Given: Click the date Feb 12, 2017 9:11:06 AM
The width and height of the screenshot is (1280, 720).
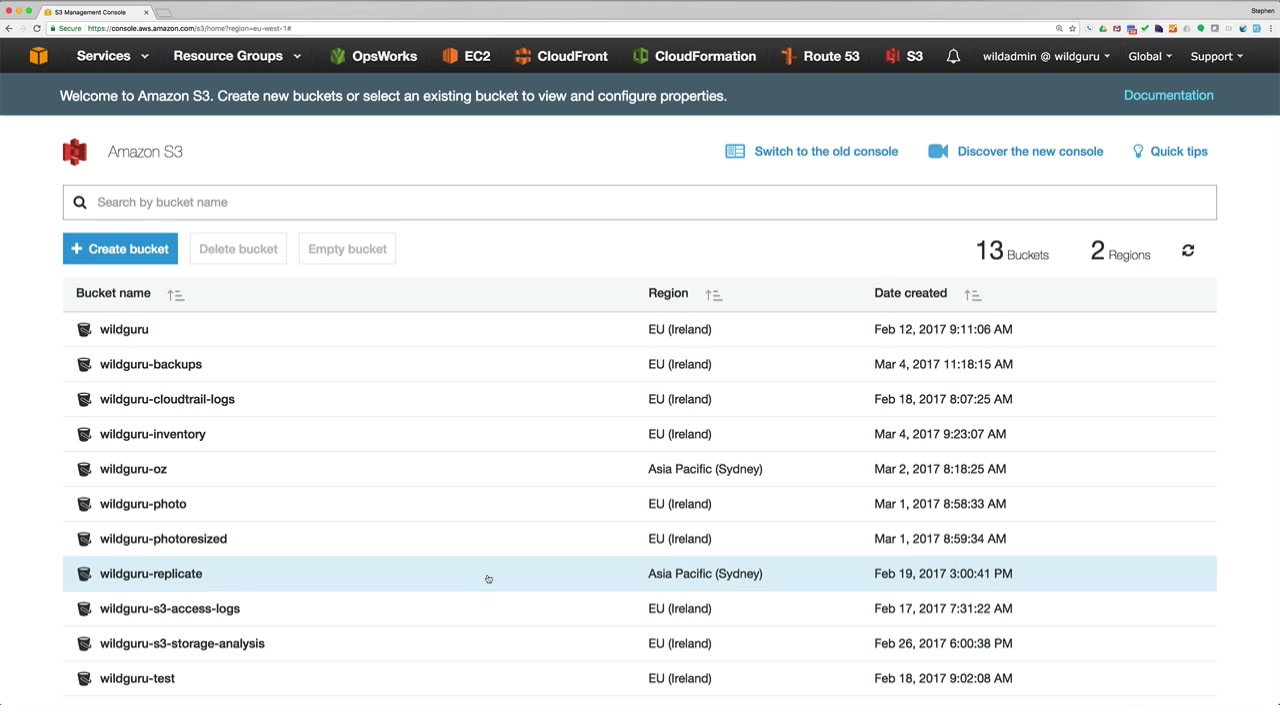Looking at the screenshot, I should point(943,329).
